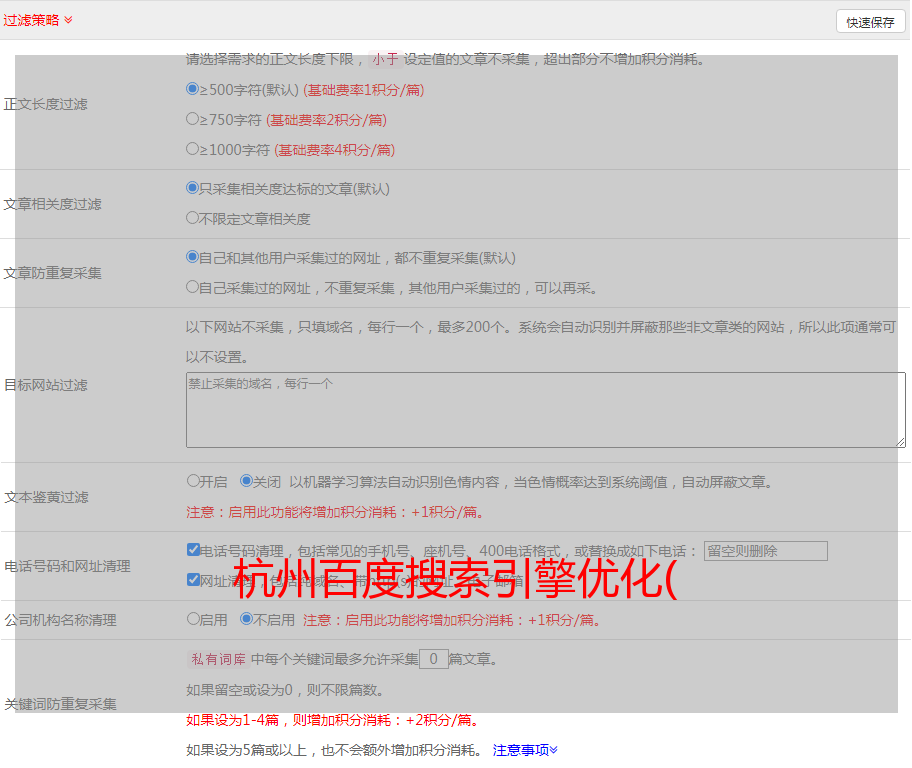The height and width of the screenshot is (768, 912).
Task: Click the 快速保存 button
Action: pos(870,22)
